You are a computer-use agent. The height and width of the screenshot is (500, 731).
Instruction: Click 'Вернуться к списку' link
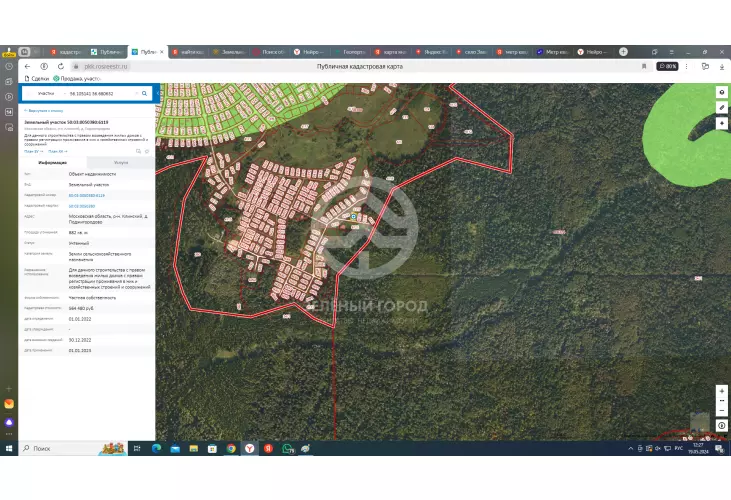43,111
